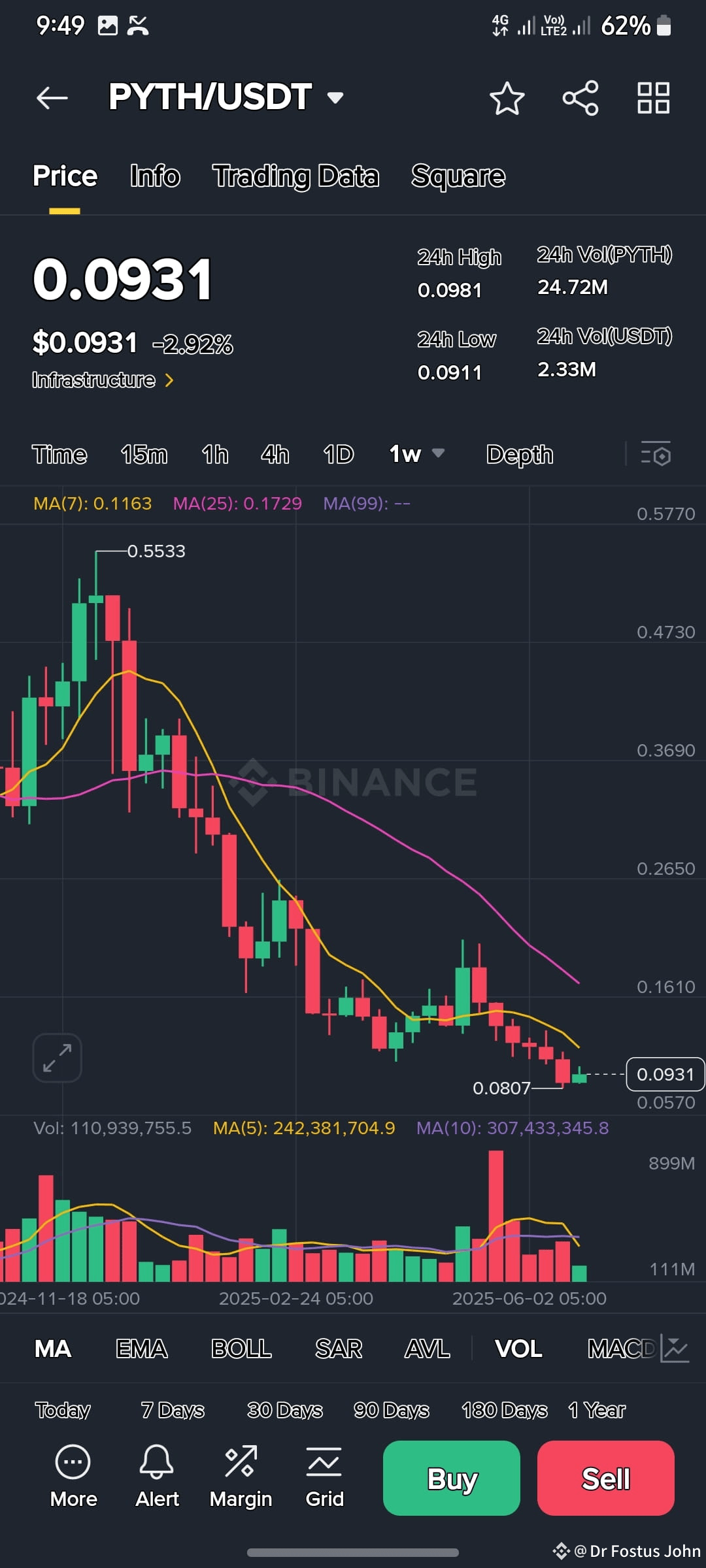This screenshot has width=706, height=1568.
Task: Select the 1h chart interval
Action: point(215,454)
